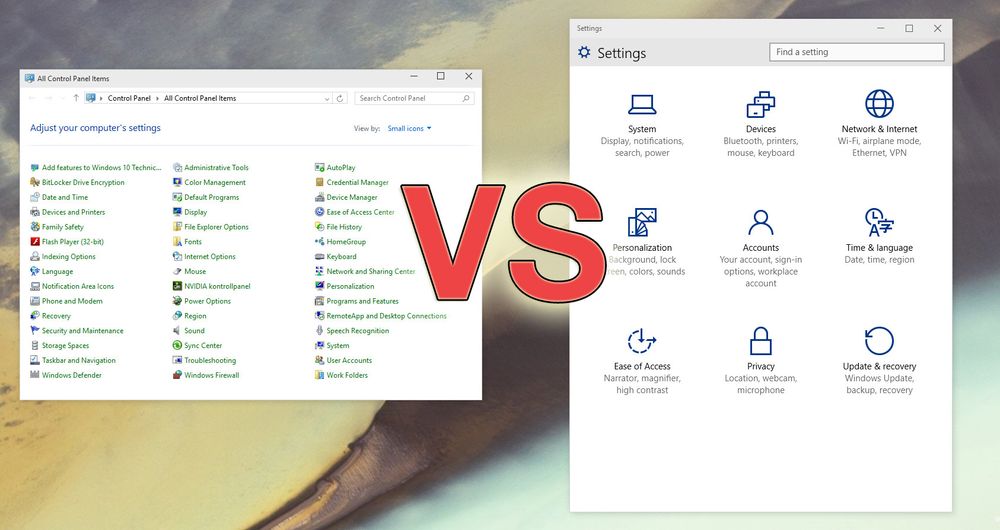Open Internet Options link
This screenshot has height=530, width=1000.
click(210, 256)
